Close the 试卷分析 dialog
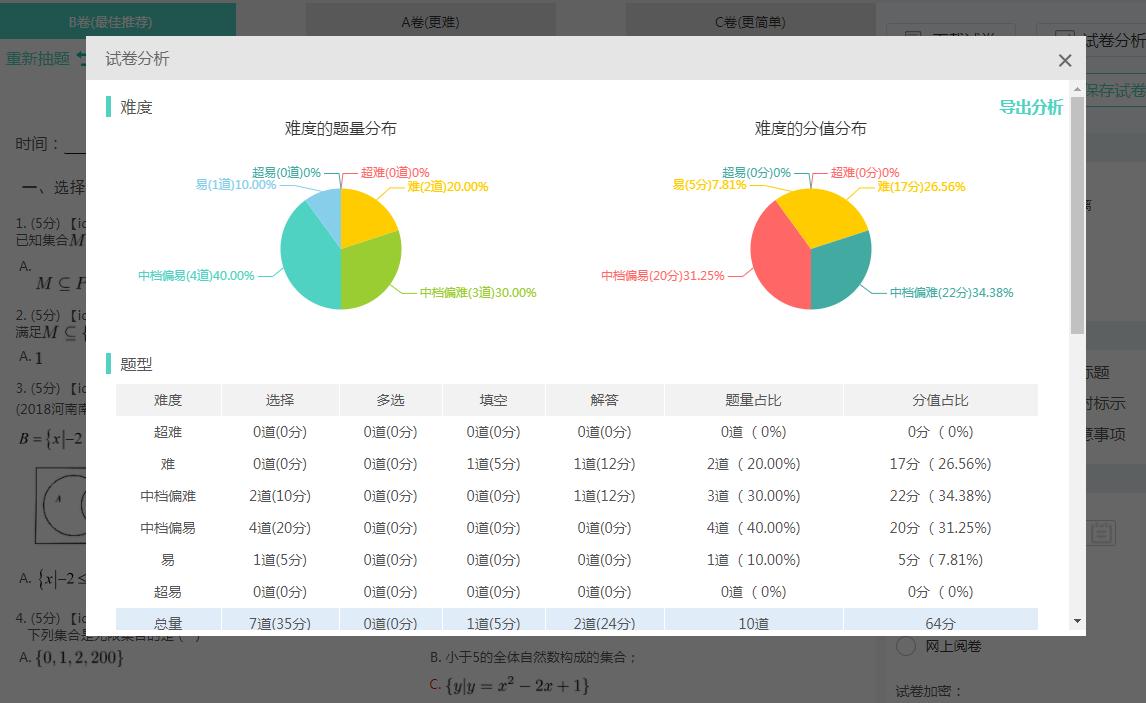 click(x=1064, y=60)
